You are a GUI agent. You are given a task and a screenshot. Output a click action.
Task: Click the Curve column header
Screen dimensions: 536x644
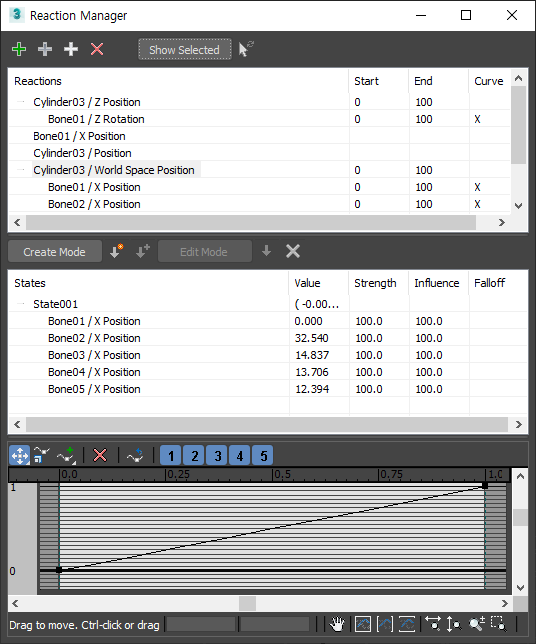coord(489,81)
